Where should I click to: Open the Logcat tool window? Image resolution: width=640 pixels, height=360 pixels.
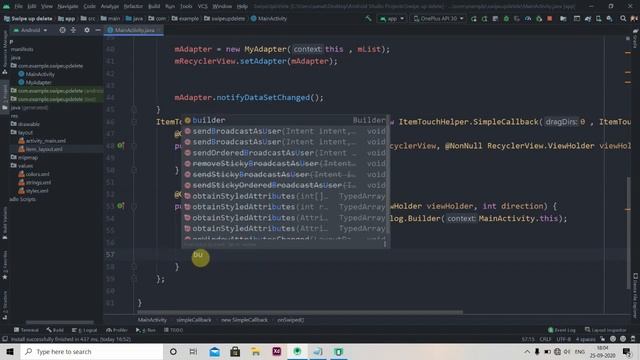pos(85,330)
